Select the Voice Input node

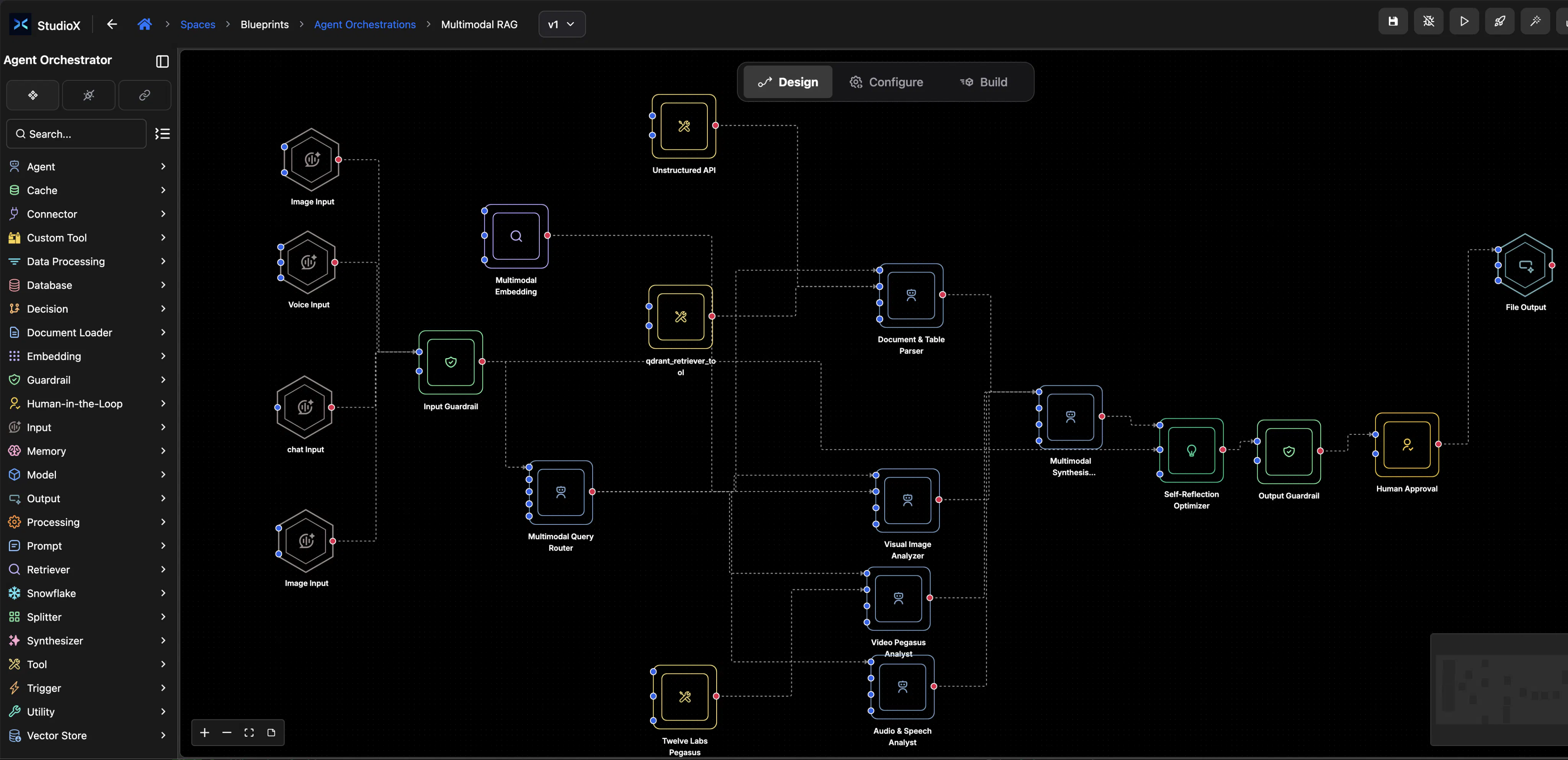[309, 262]
